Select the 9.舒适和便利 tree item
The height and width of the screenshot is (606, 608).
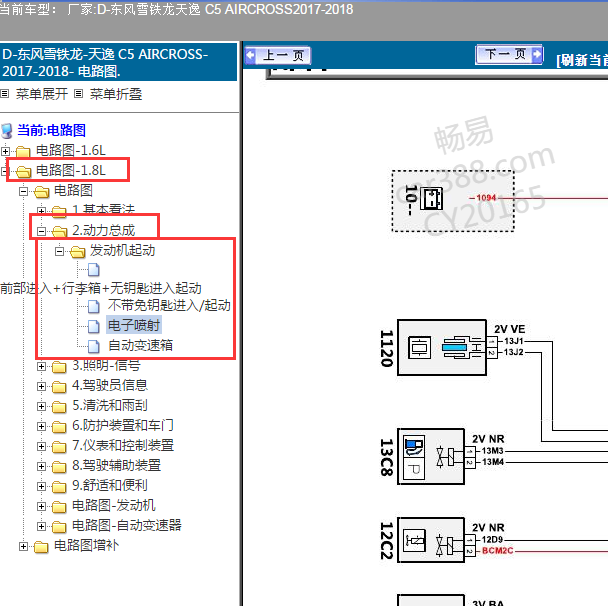tap(110, 485)
